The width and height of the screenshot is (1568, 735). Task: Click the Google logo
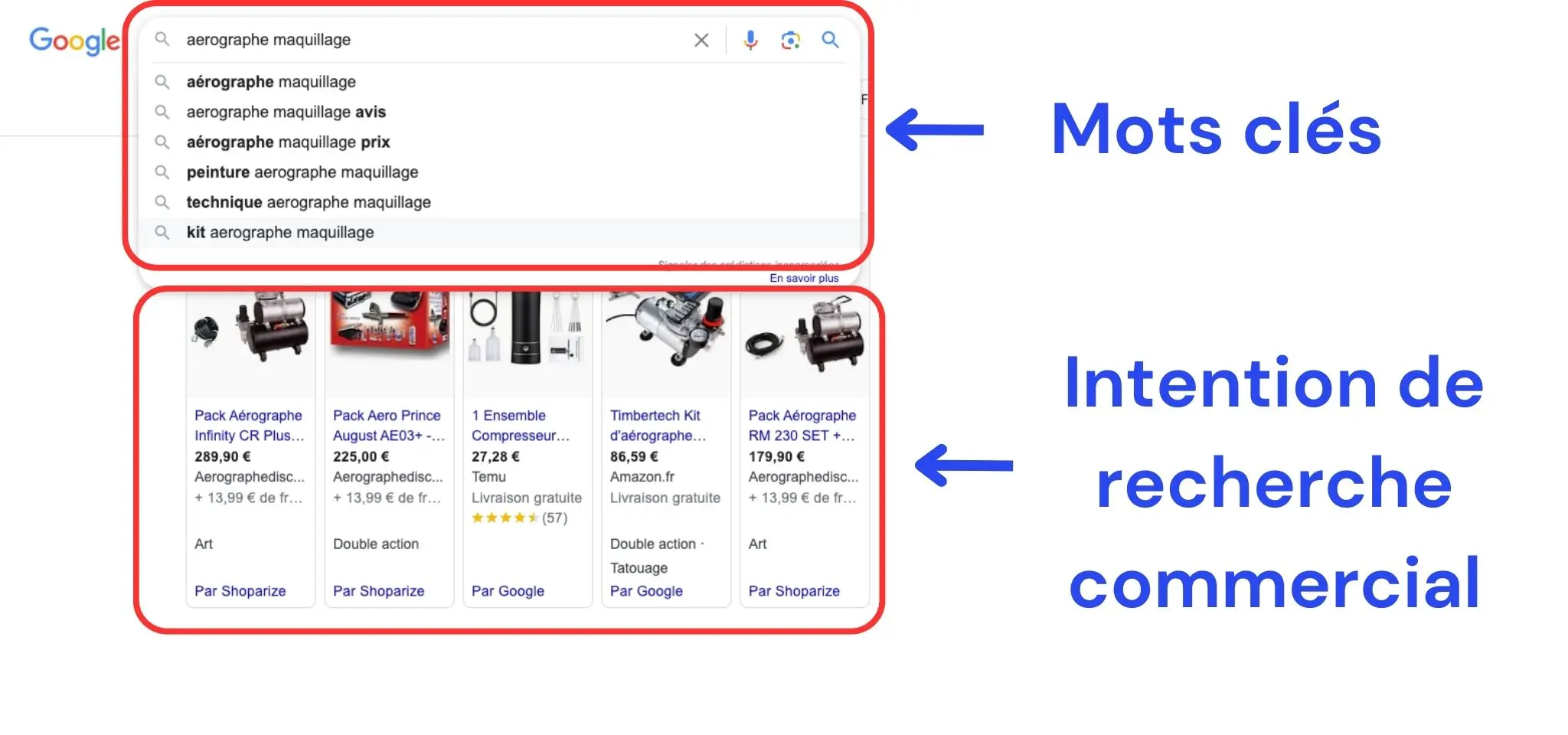(74, 41)
